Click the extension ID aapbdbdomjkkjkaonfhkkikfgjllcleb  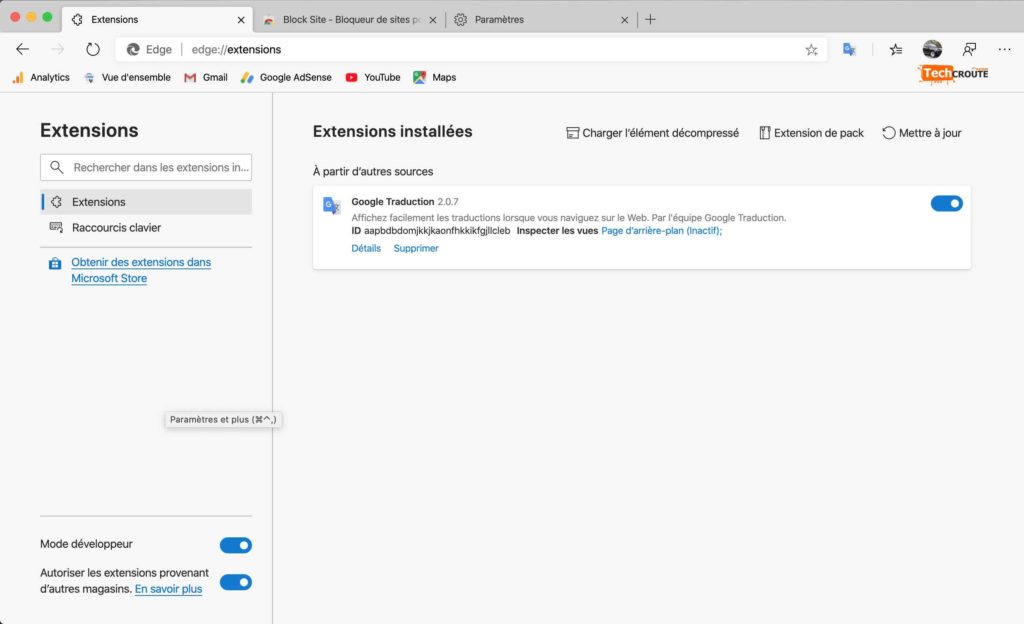[x=437, y=230]
